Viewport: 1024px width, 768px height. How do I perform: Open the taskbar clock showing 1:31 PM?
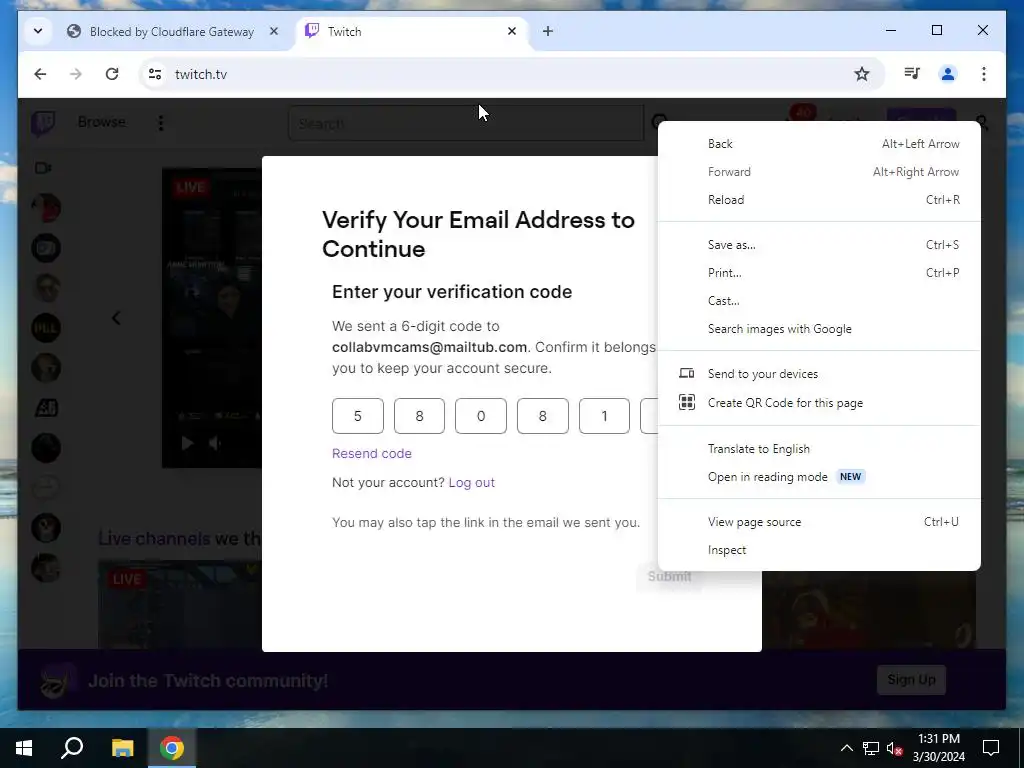(938, 748)
